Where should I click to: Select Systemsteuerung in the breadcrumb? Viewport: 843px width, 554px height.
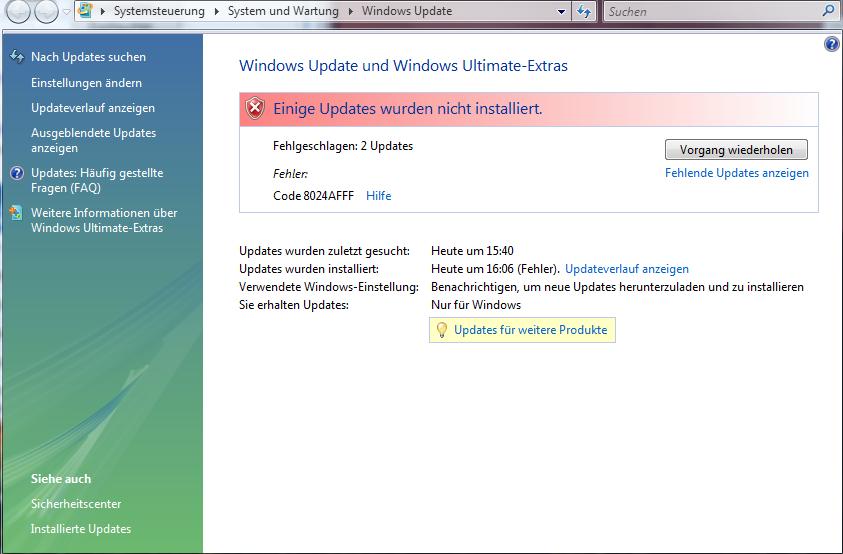point(159,11)
